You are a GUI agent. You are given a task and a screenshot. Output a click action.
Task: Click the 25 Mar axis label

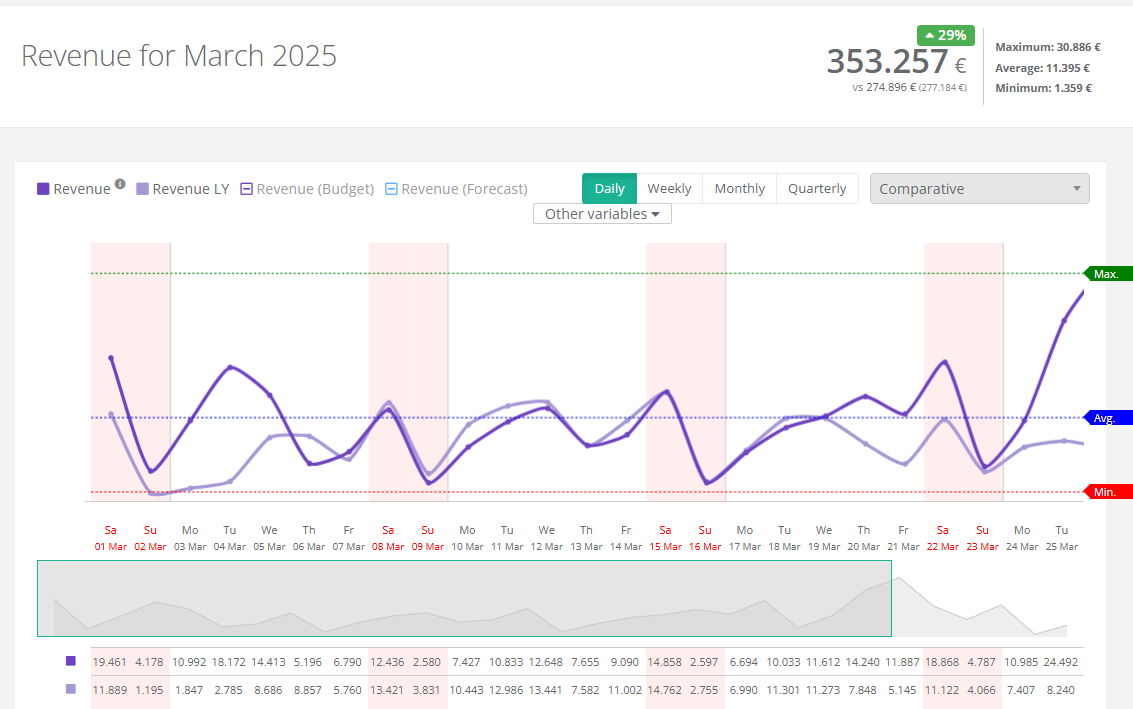[x=1061, y=546]
